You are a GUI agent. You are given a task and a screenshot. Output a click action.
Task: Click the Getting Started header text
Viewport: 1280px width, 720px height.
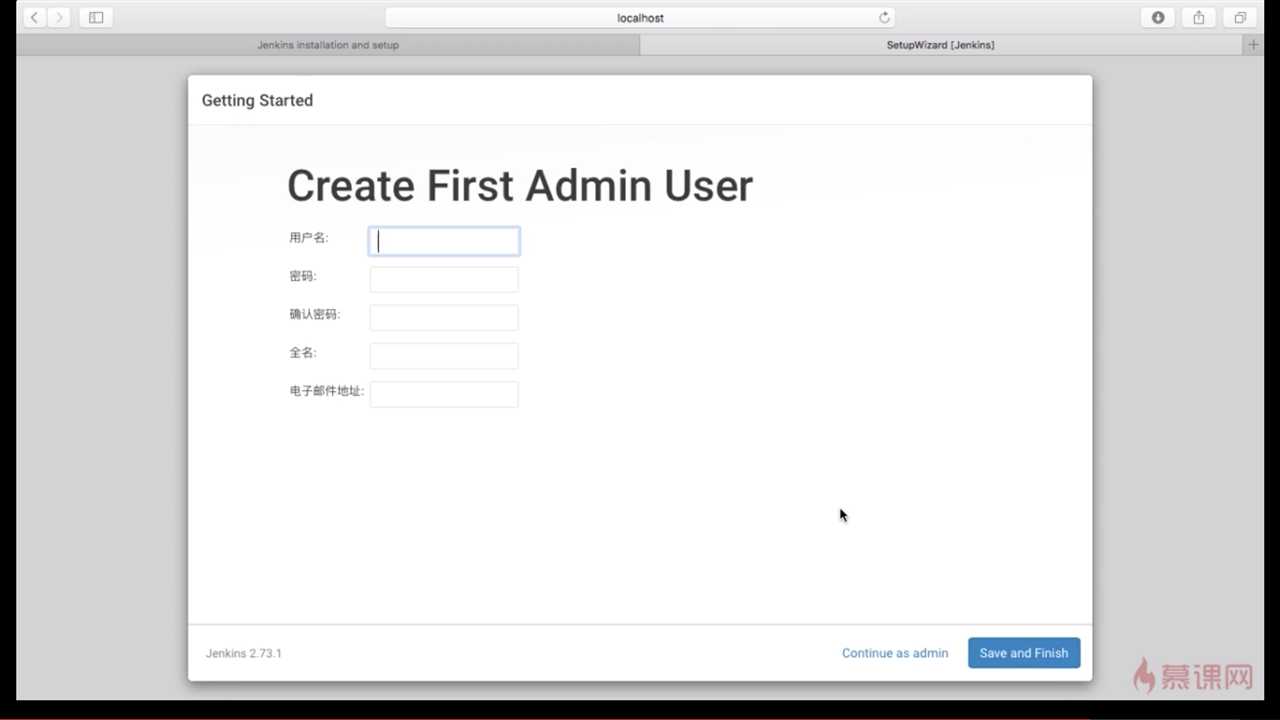coord(257,100)
